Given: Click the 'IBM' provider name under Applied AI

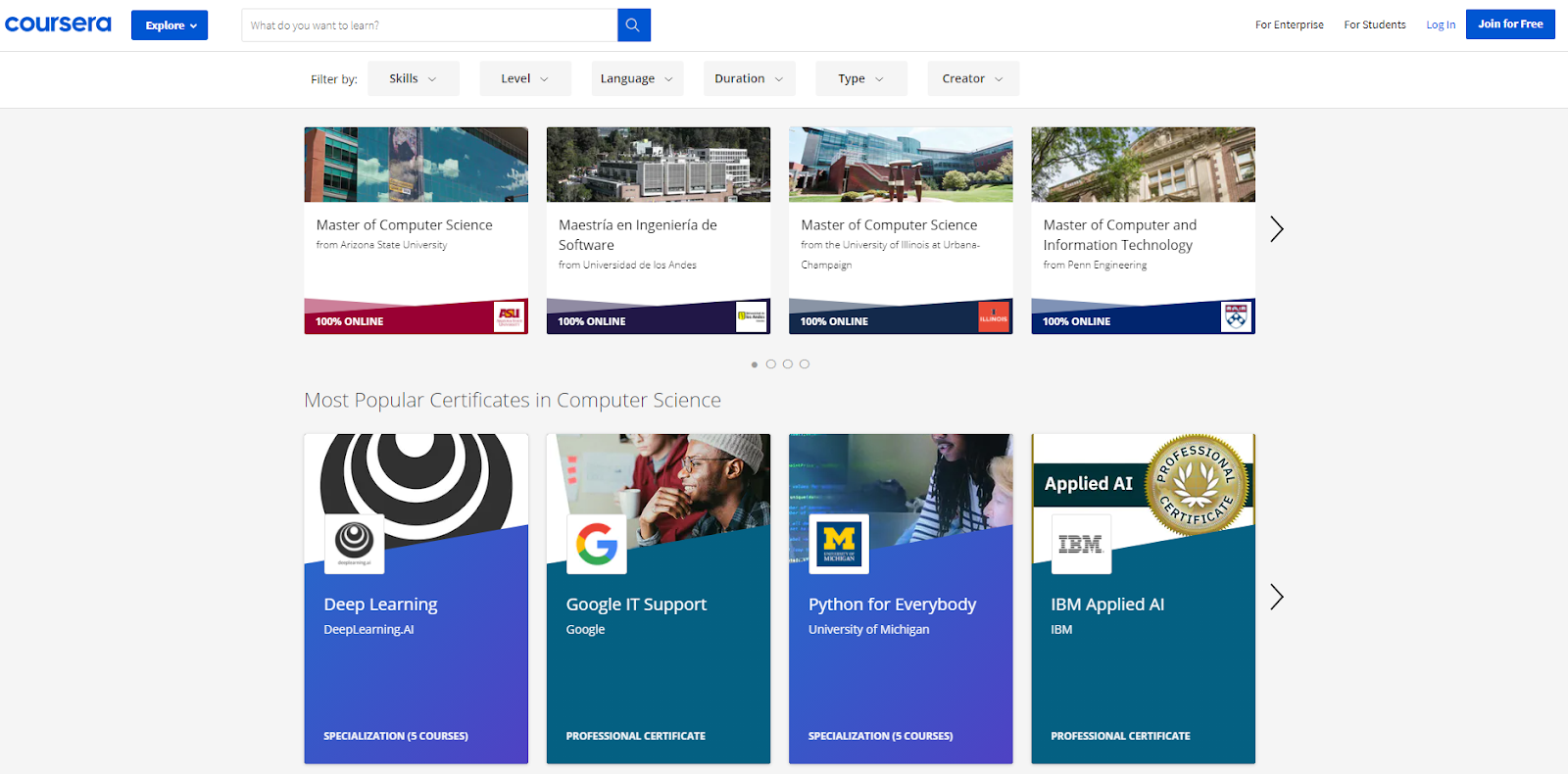Looking at the screenshot, I should (1061, 630).
